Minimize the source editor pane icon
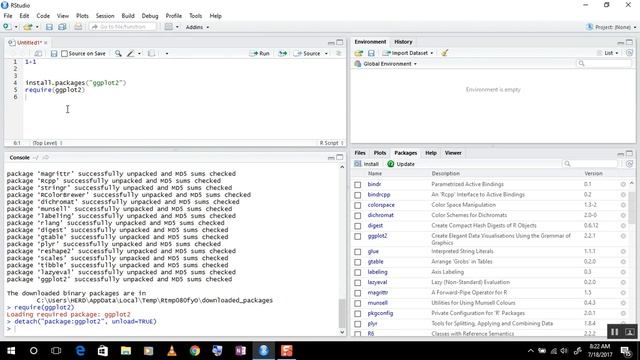 click(331, 42)
